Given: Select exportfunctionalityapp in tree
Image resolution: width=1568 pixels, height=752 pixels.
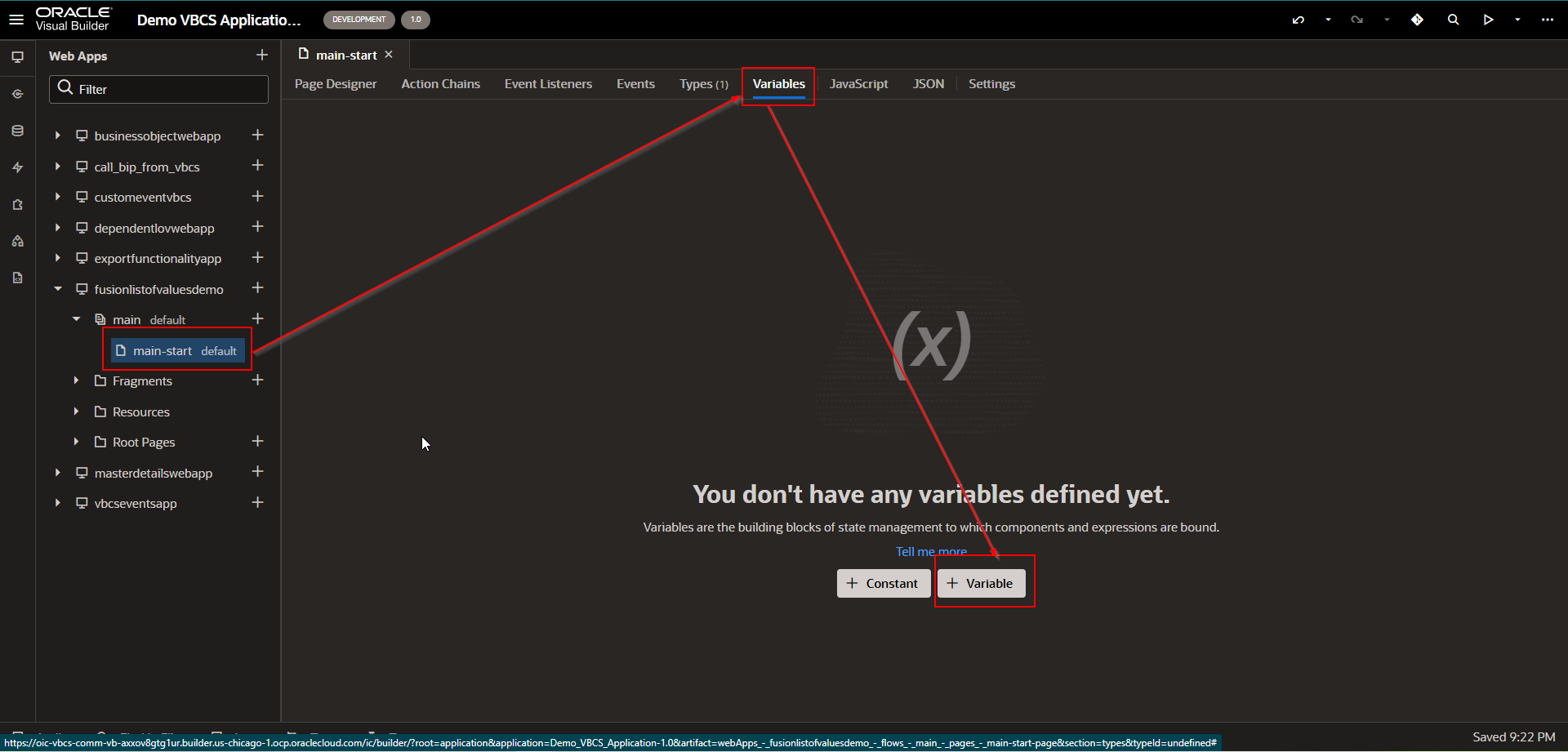Looking at the screenshot, I should pyautogui.click(x=158, y=259).
